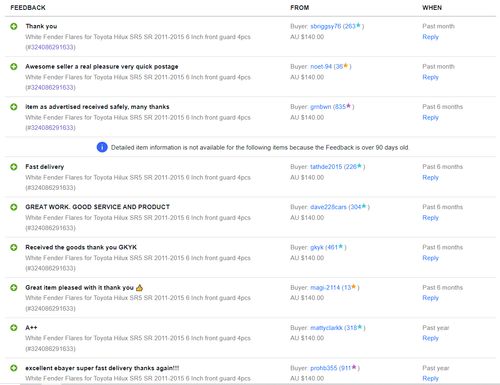Click the star icon next to sbriggsy76

coord(358,25)
